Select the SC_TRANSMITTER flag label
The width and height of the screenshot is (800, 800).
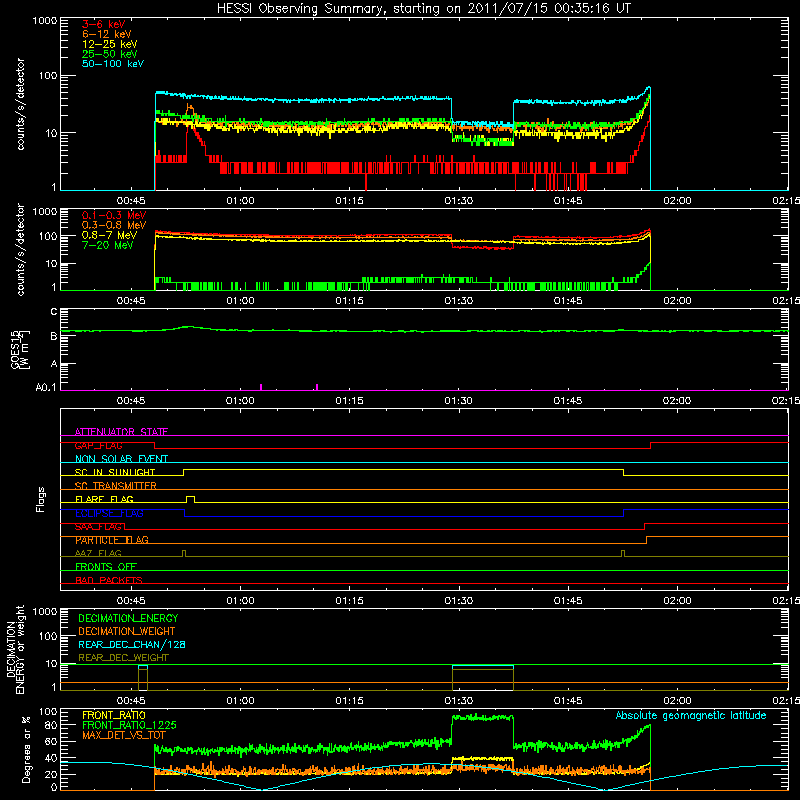click(x=115, y=485)
